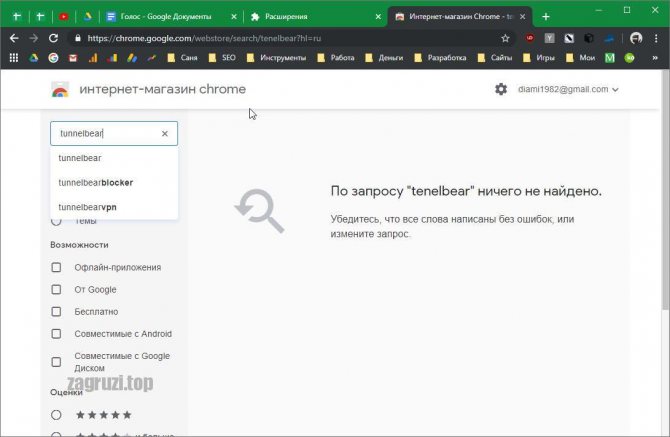Open the Gmail bookmark icon
Screen dimensions: 670x437
point(73,58)
